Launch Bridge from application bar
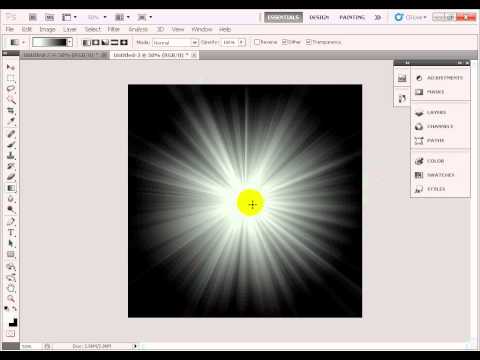Image resolution: width=480 pixels, height=360 pixels. point(33,17)
